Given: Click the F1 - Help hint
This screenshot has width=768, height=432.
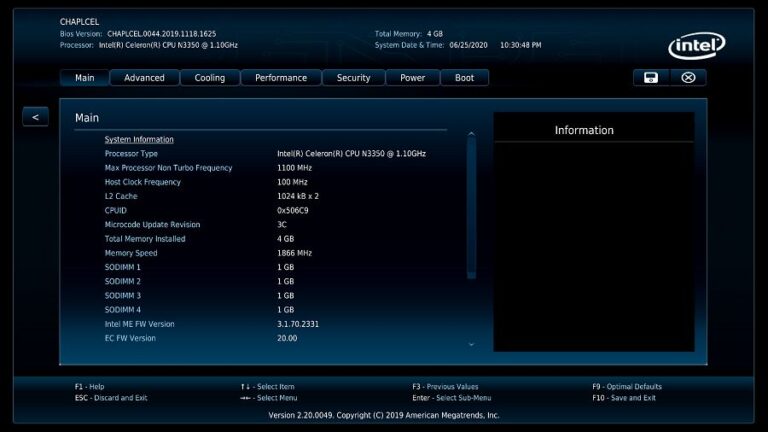Looking at the screenshot, I should click(90, 387).
